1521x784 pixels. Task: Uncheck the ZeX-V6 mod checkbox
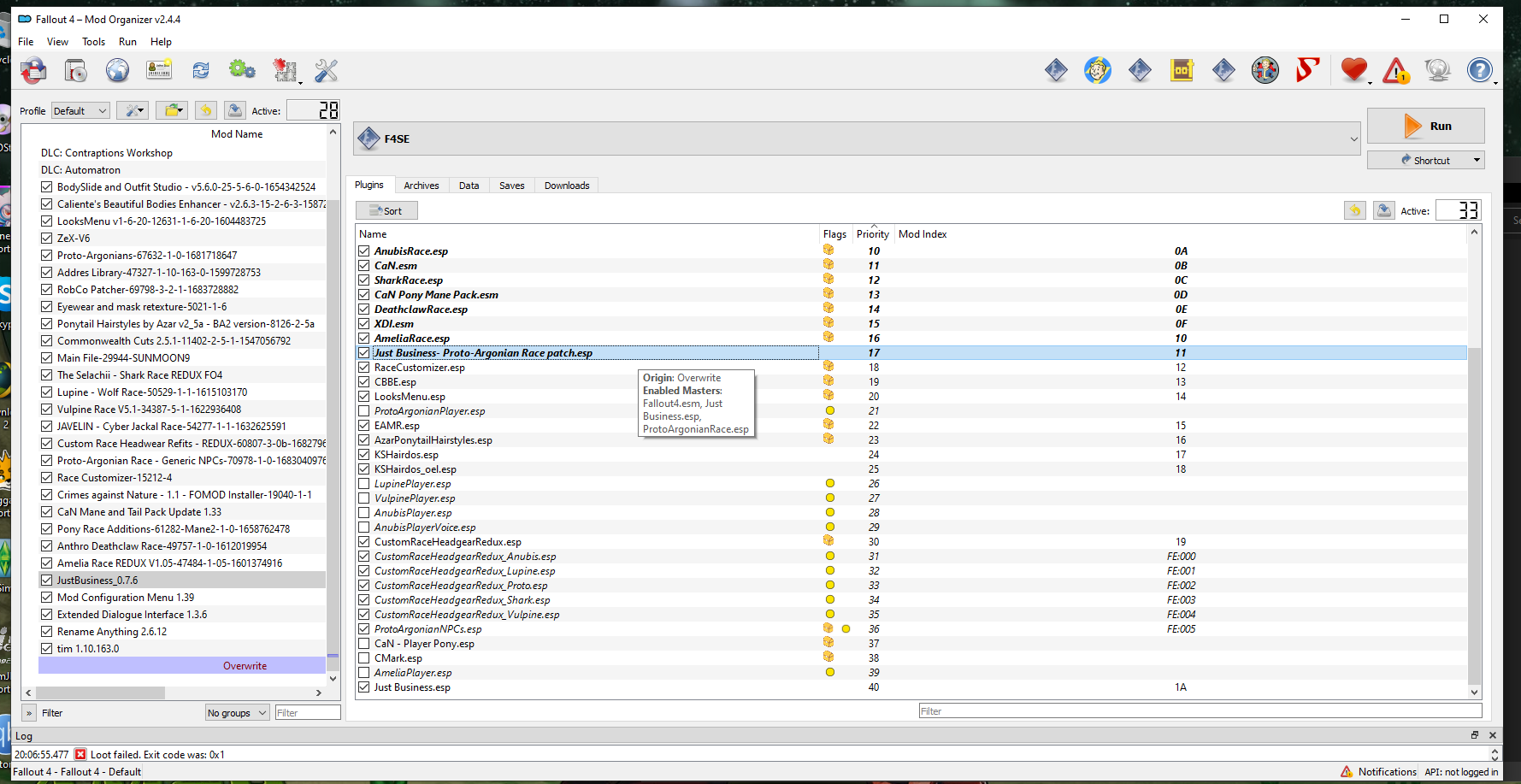click(47, 239)
